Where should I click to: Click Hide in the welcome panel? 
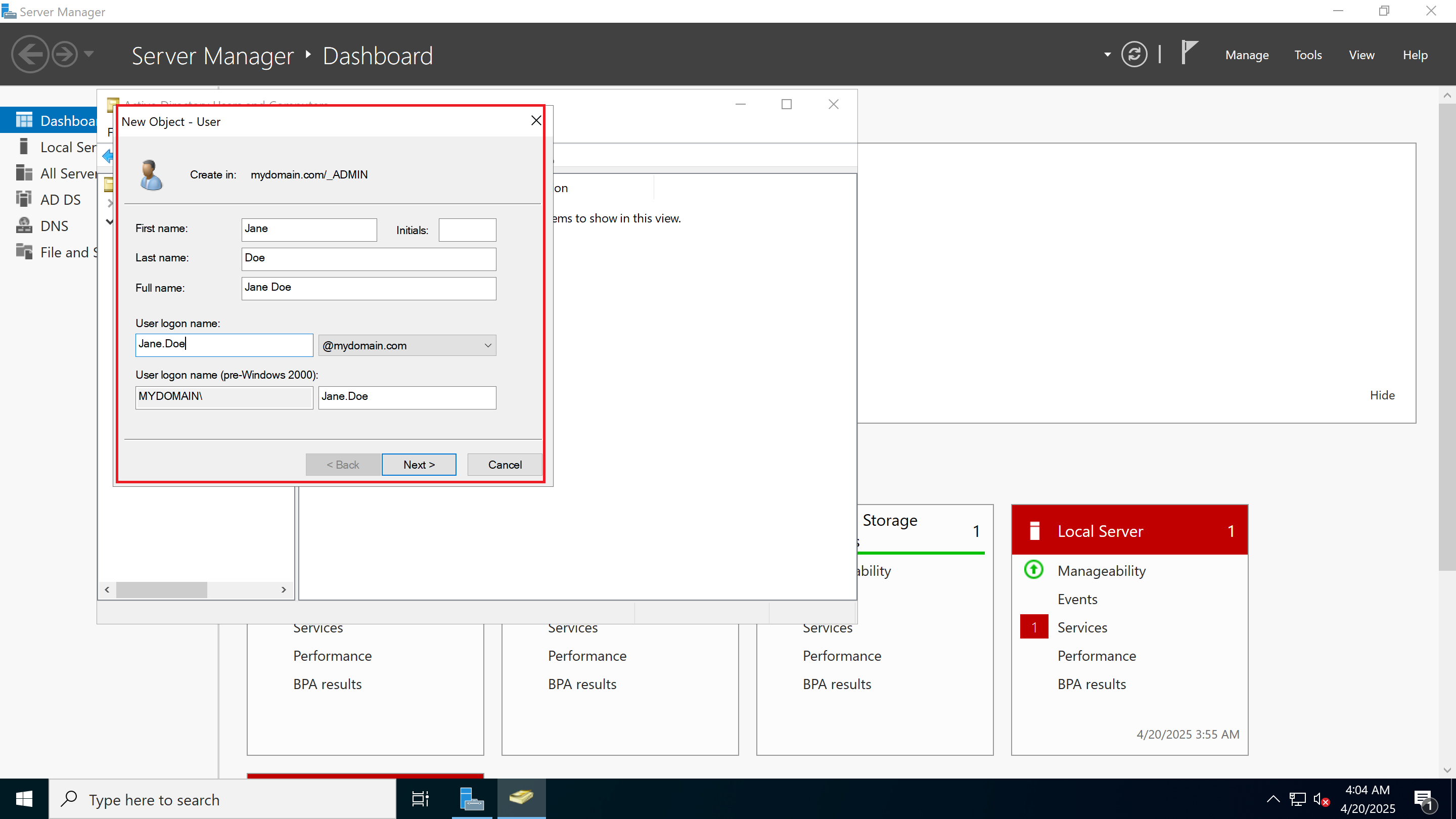click(x=1382, y=395)
